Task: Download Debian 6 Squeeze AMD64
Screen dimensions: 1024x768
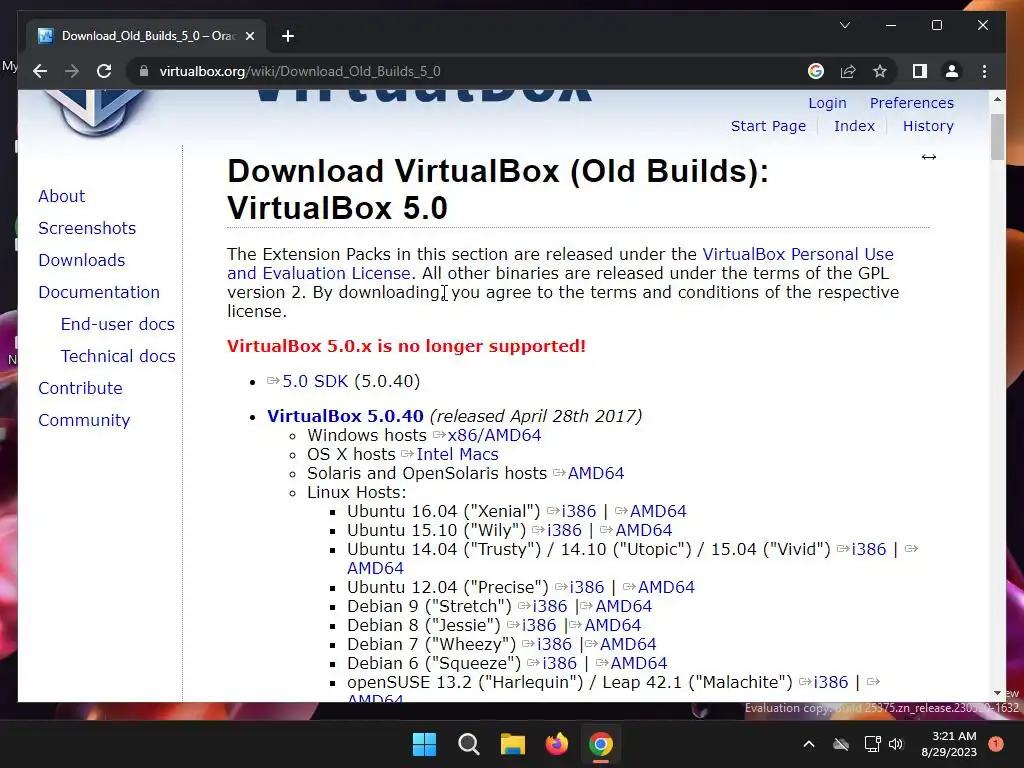Action: [639, 662]
